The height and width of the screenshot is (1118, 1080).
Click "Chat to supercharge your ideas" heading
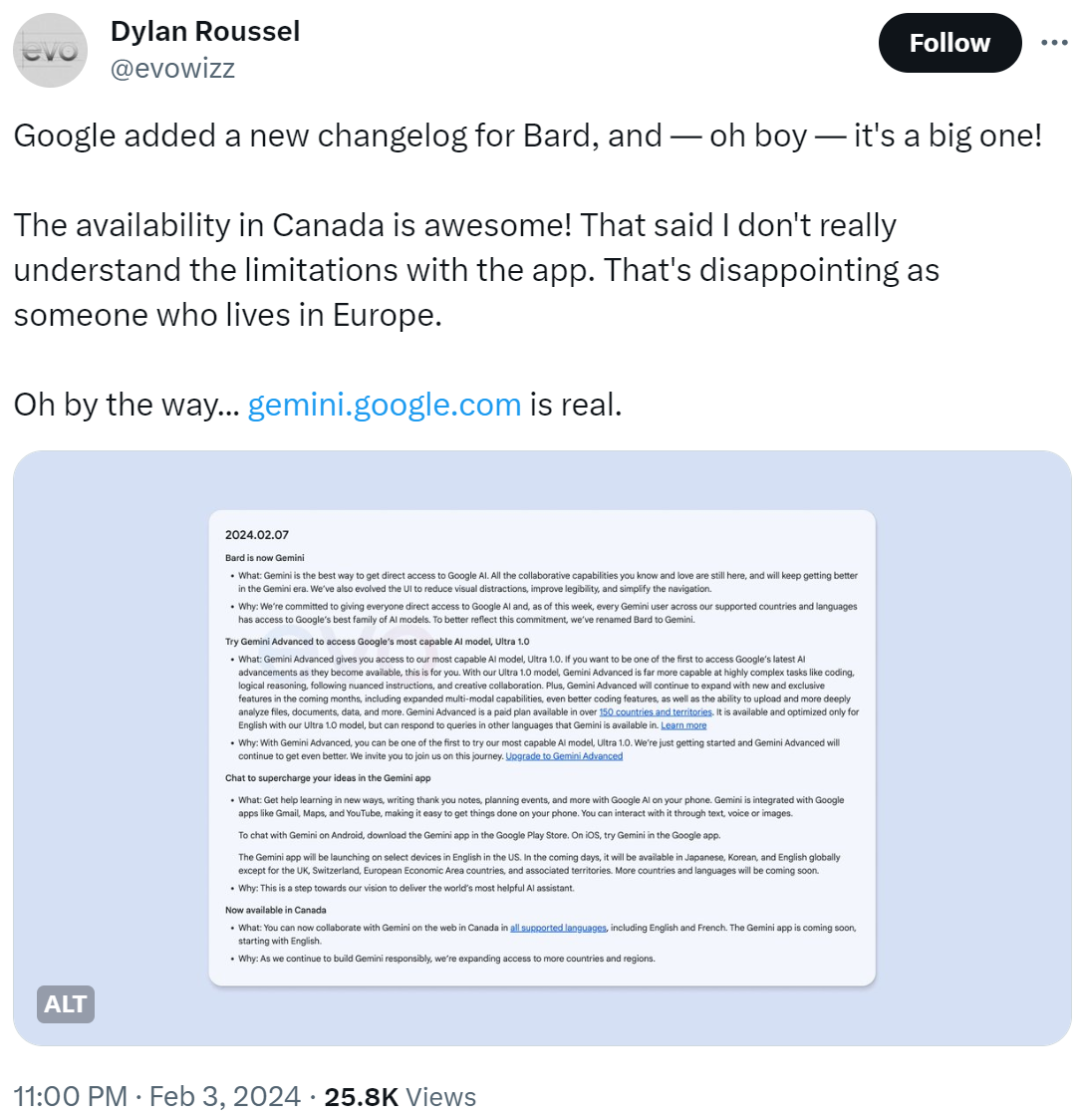point(322,777)
